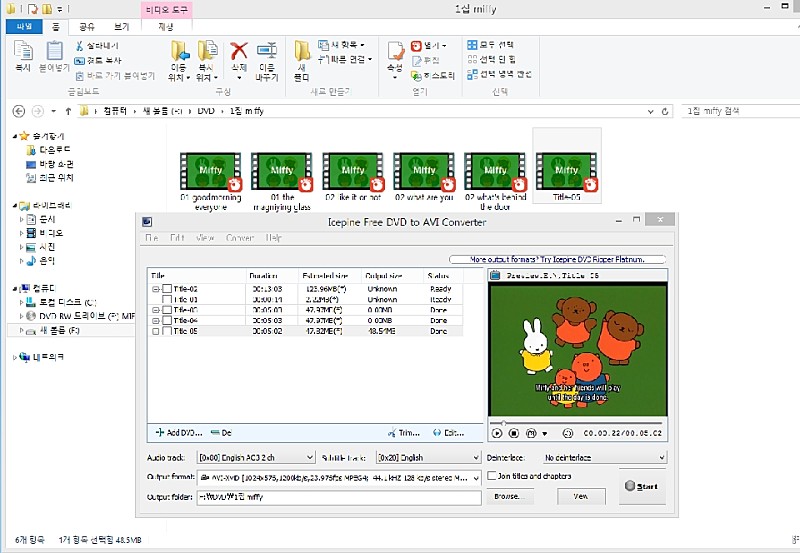This screenshot has height=553, width=800.
Task: Open the Help menu in converter
Action: pyautogui.click(x=273, y=238)
